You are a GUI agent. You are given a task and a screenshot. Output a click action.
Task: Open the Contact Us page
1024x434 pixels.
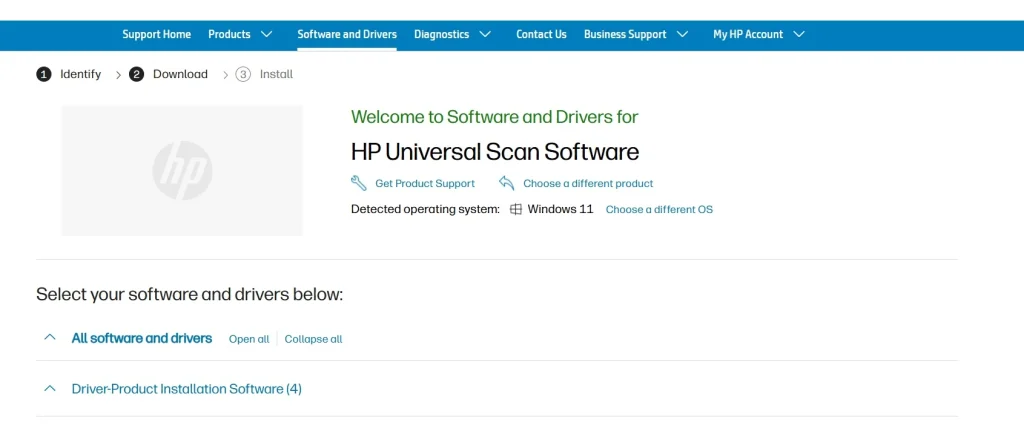pyautogui.click(x=541, y=34)
